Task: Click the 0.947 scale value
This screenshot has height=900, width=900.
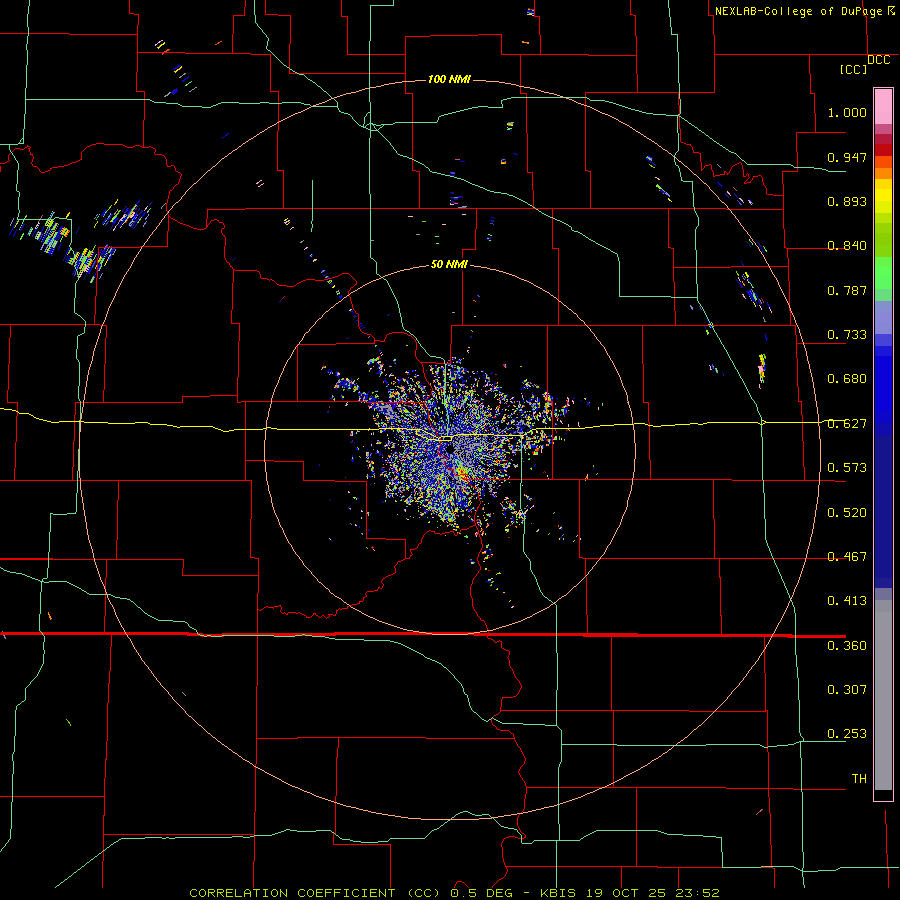Action: 847,157
